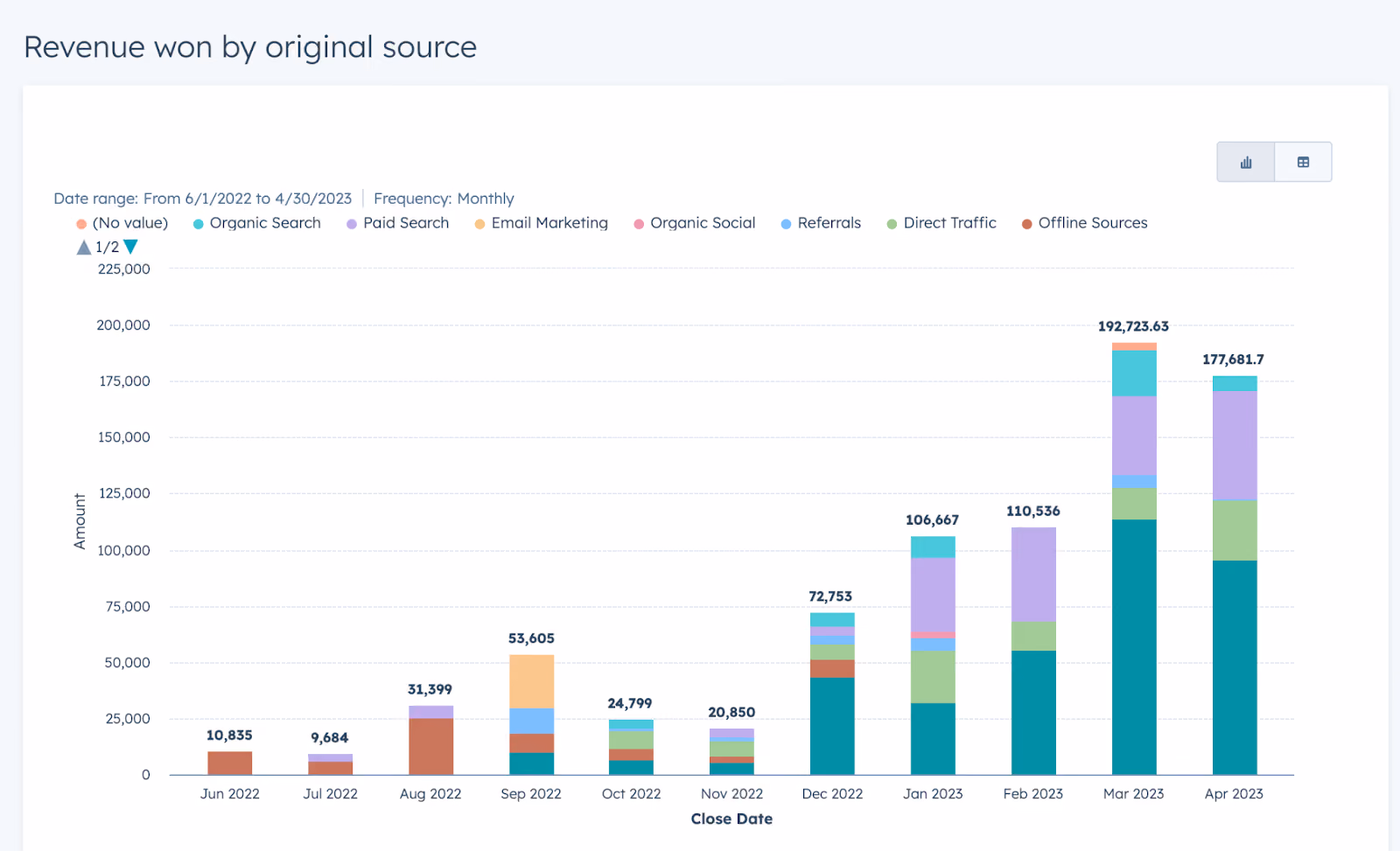Click the Sep 2022 axis label

coord(531,794)
